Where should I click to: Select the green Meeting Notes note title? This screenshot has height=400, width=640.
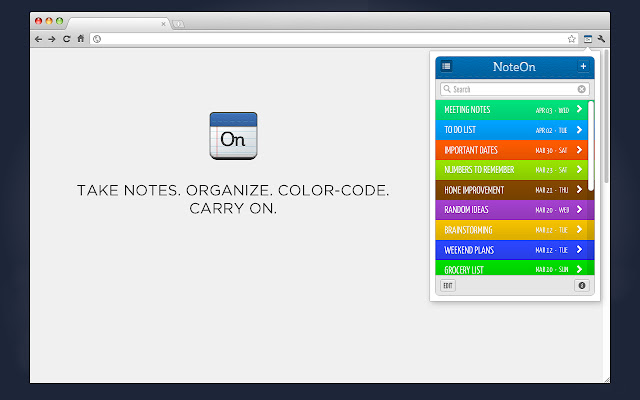click(x=467, y=109)
